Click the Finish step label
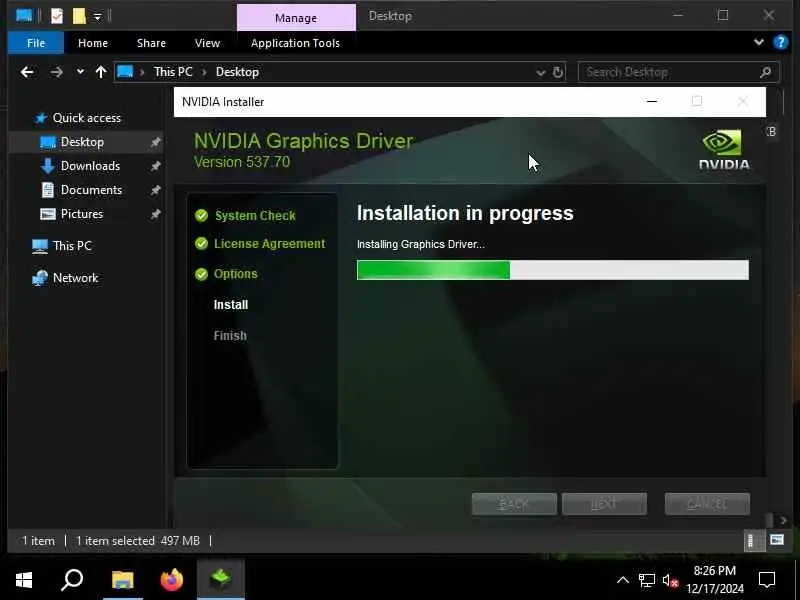 coord(230,335)
